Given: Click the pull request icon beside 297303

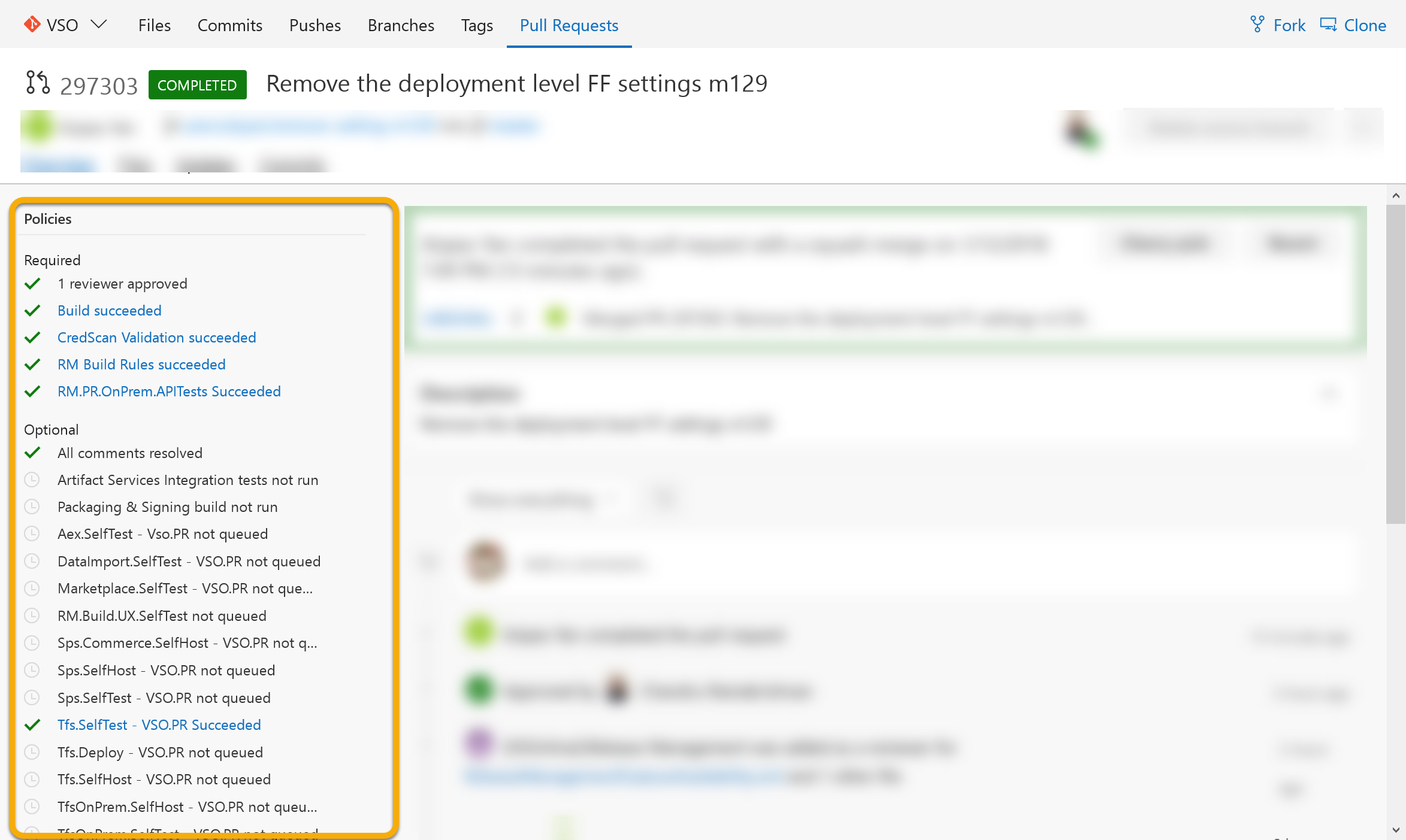Looking at the screenshot, I should 37,83.
